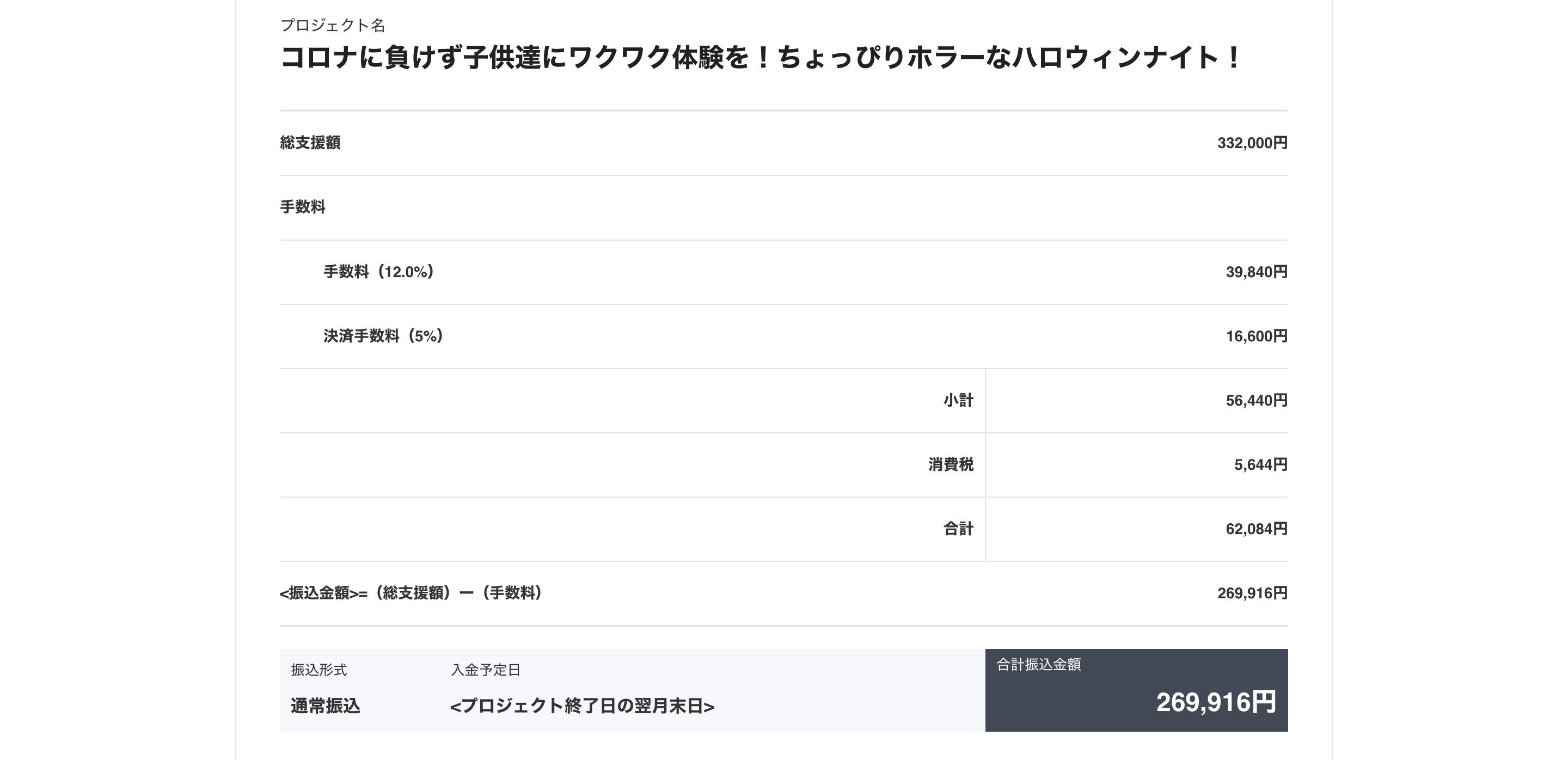The height and width of the screenshot is (760, 1568).
Task: Click the 合計 label in fee table
Action: 958,529
